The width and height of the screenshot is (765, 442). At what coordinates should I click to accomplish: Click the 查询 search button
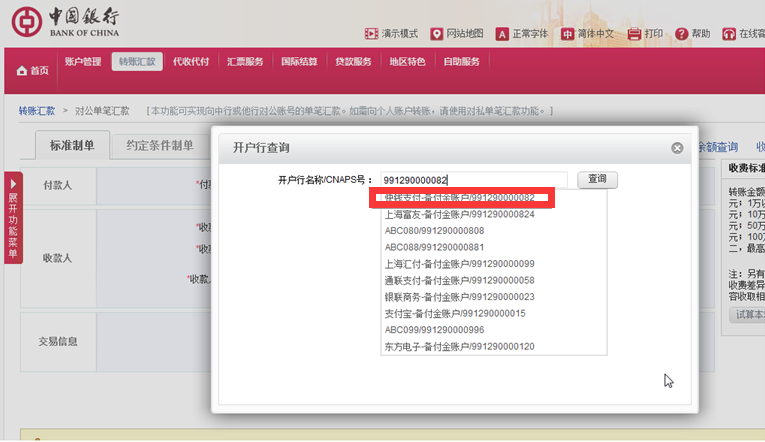[x=597, y=180]
